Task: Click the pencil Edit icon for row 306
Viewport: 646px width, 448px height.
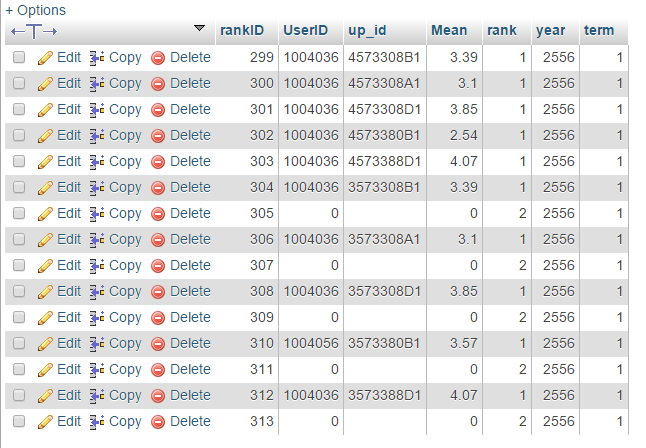Action: (45, 240)
